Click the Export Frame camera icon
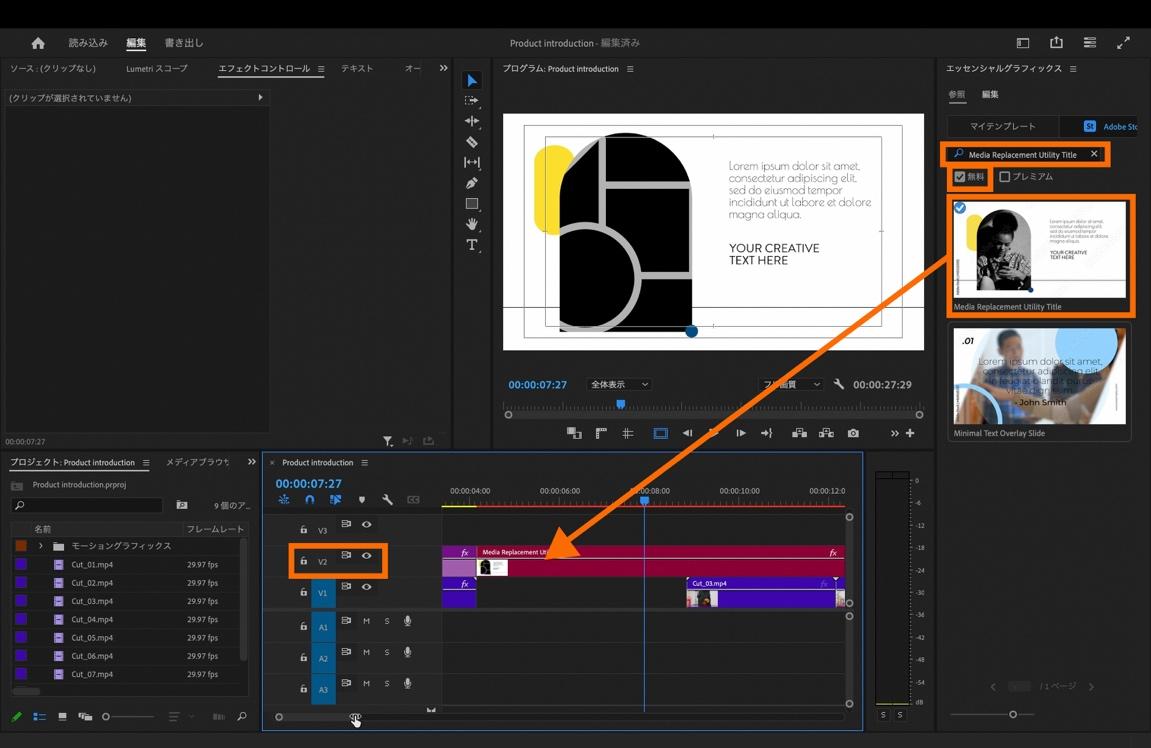 853,433
